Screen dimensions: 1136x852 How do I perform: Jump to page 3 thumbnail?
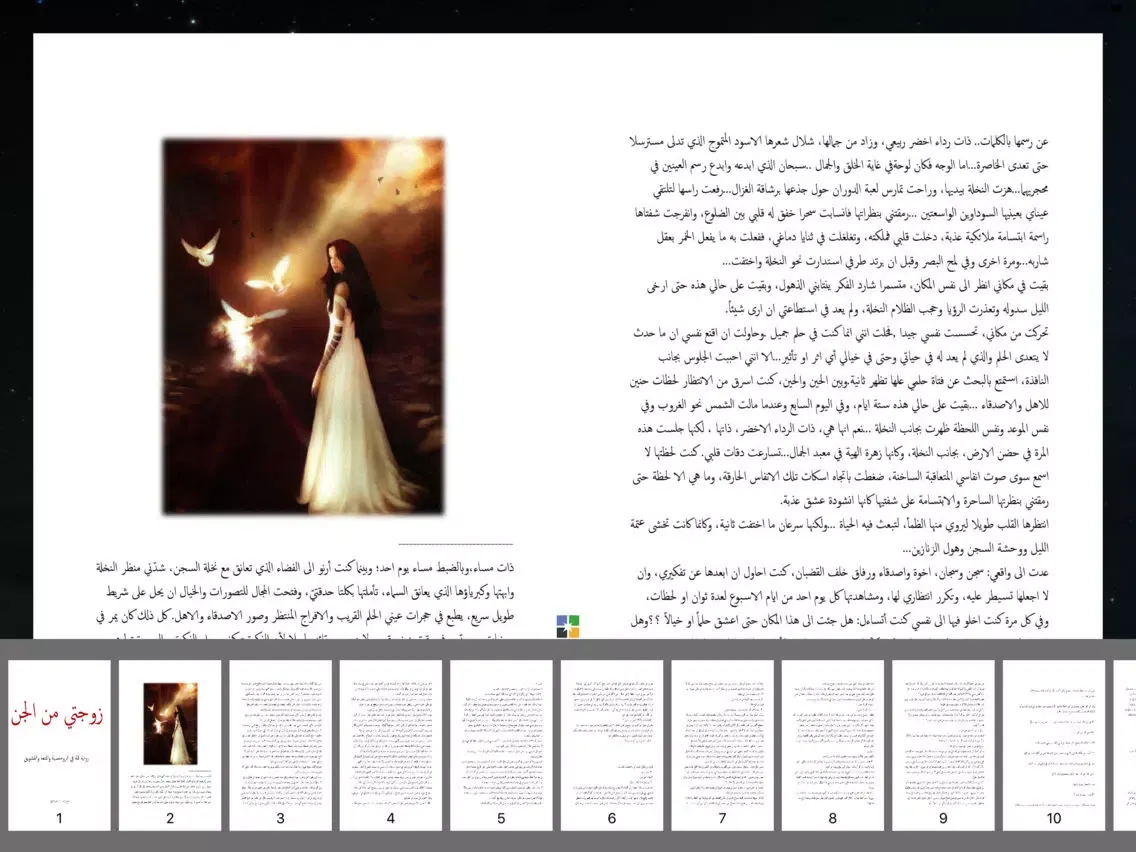point(280,745)
